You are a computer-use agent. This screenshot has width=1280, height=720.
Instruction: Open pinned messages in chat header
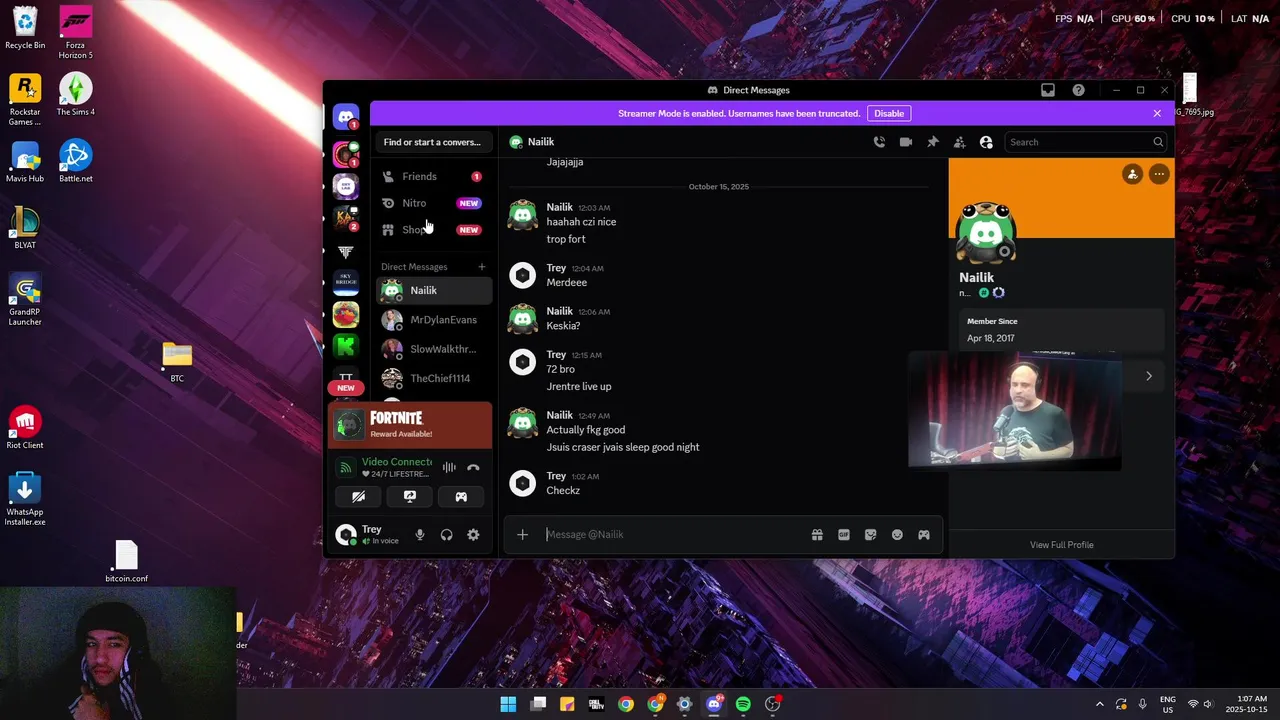point(933,142)
